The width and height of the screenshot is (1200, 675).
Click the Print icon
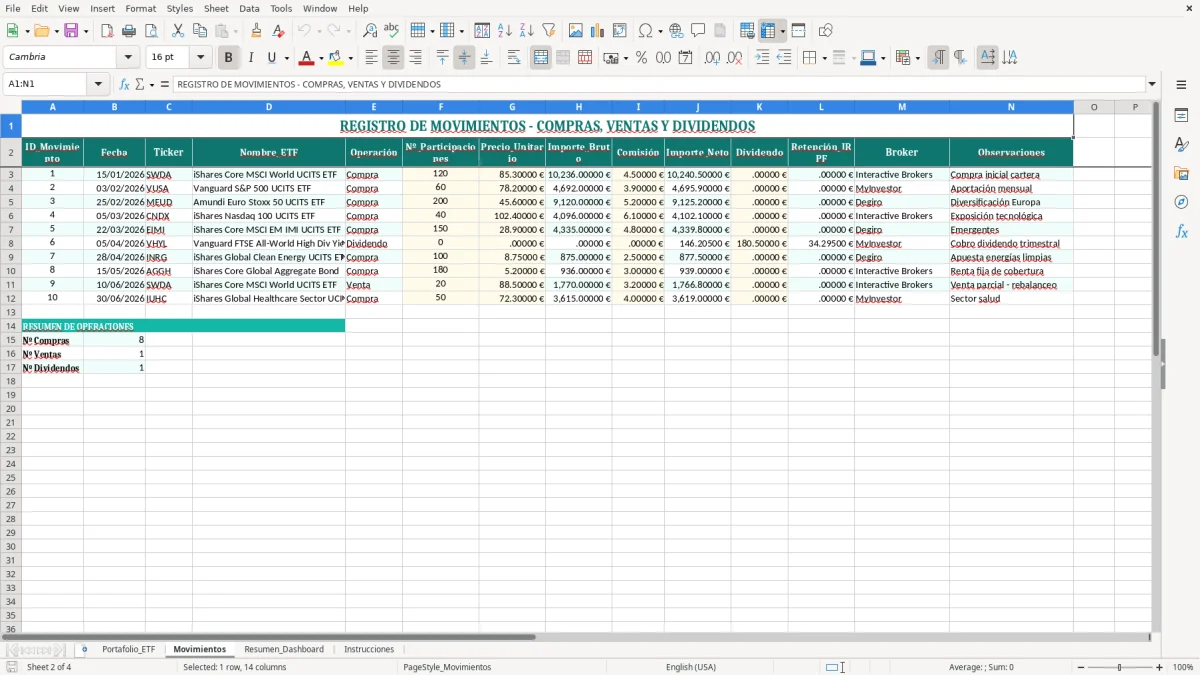[x=129, y=31]
